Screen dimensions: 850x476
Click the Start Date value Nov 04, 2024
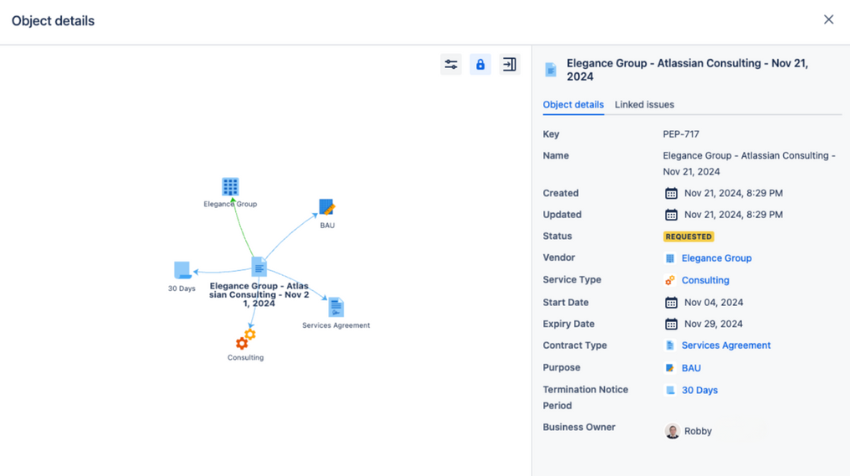(713, 303)
